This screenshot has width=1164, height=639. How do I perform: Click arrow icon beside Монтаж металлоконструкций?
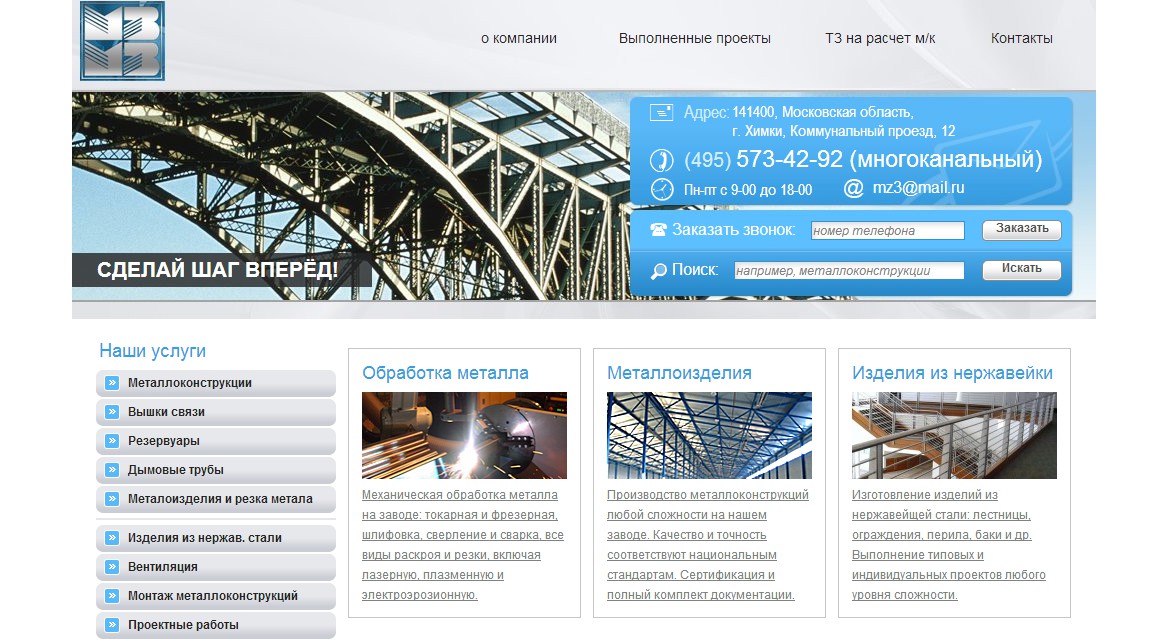coord(112,595)
